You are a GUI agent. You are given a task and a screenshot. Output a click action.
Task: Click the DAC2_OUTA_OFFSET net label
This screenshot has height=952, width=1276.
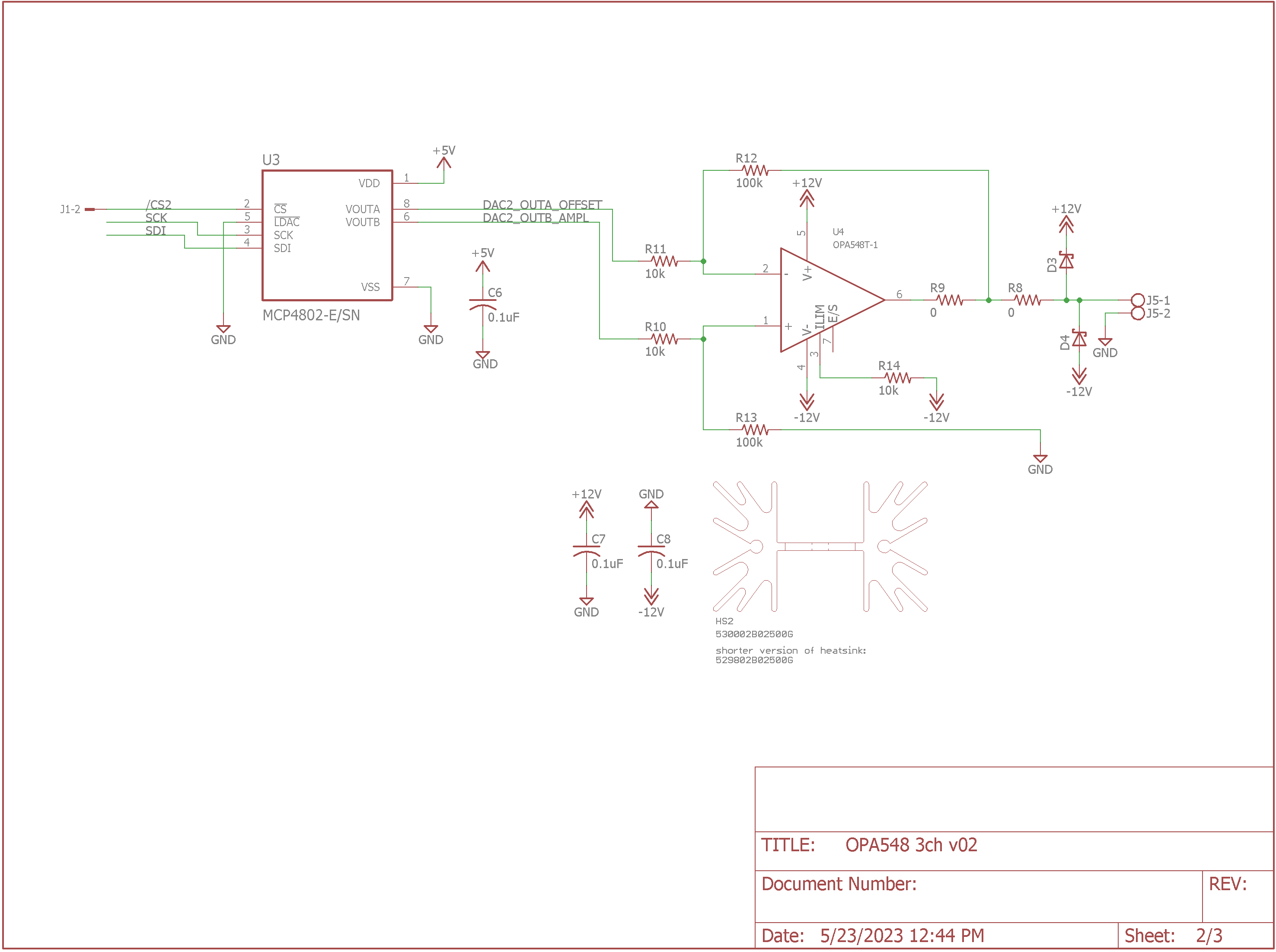click(x=542, y=204)
